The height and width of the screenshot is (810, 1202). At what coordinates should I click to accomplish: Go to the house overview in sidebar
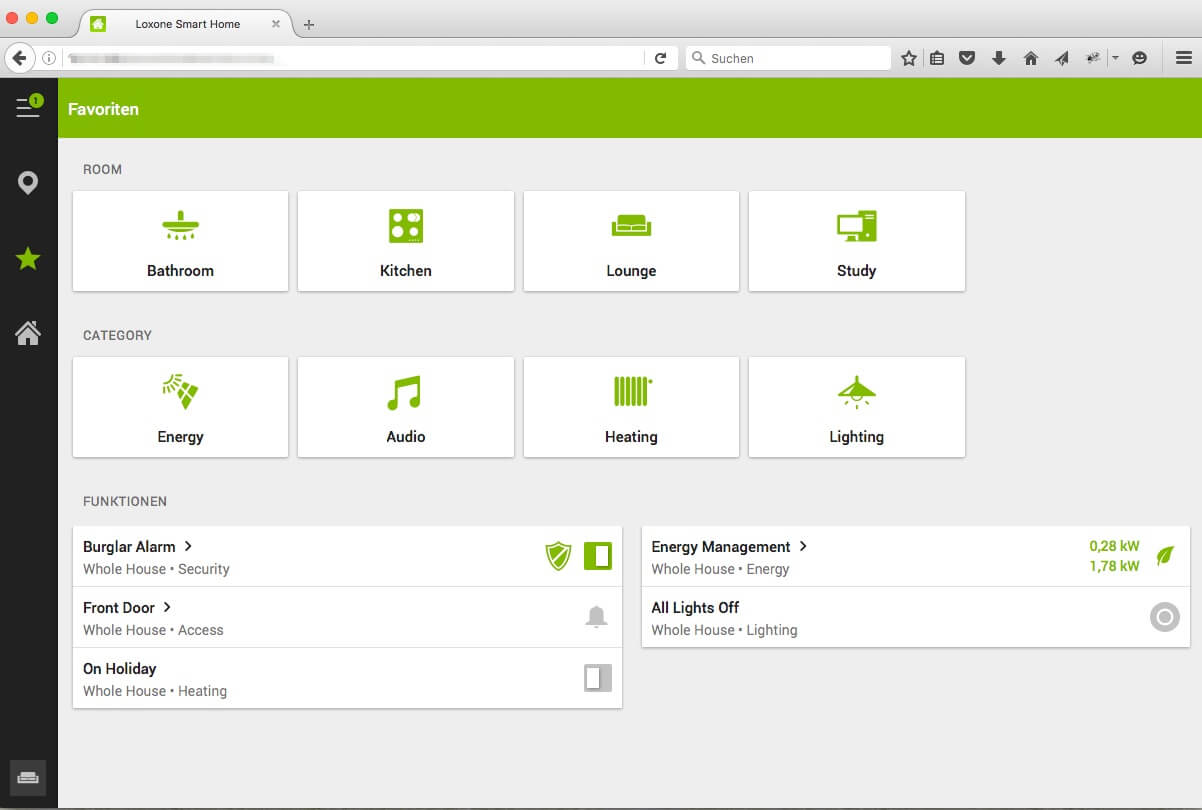28,333
